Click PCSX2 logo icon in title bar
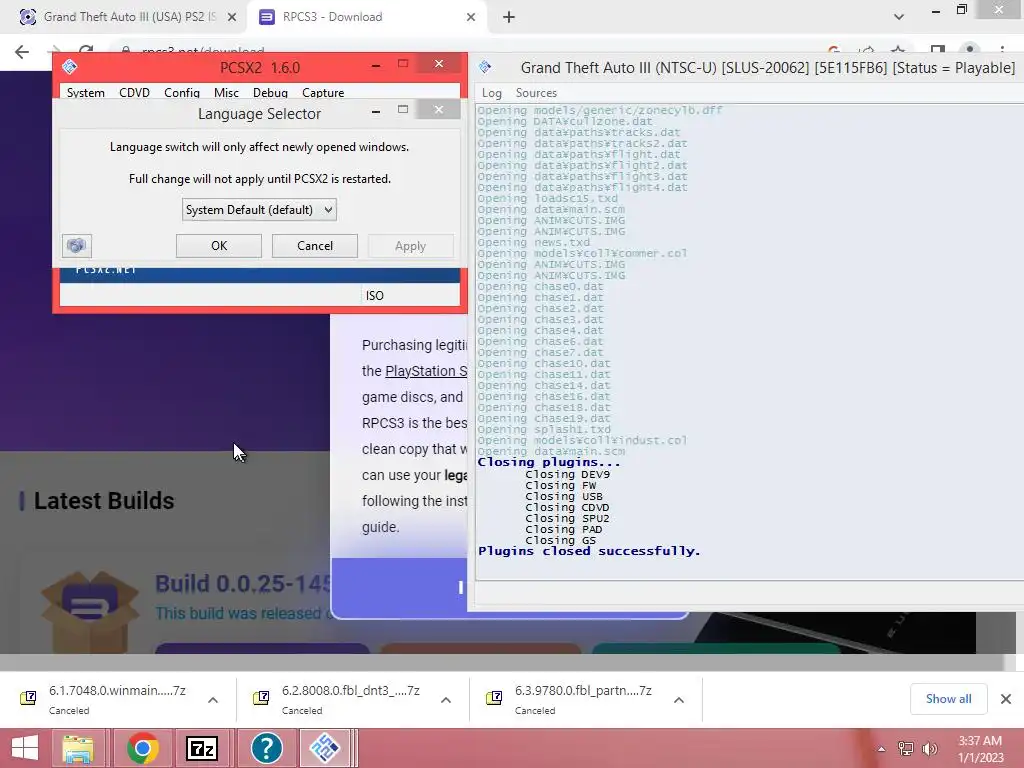Viewport: 1024px width, 768px height. [70, 67]
